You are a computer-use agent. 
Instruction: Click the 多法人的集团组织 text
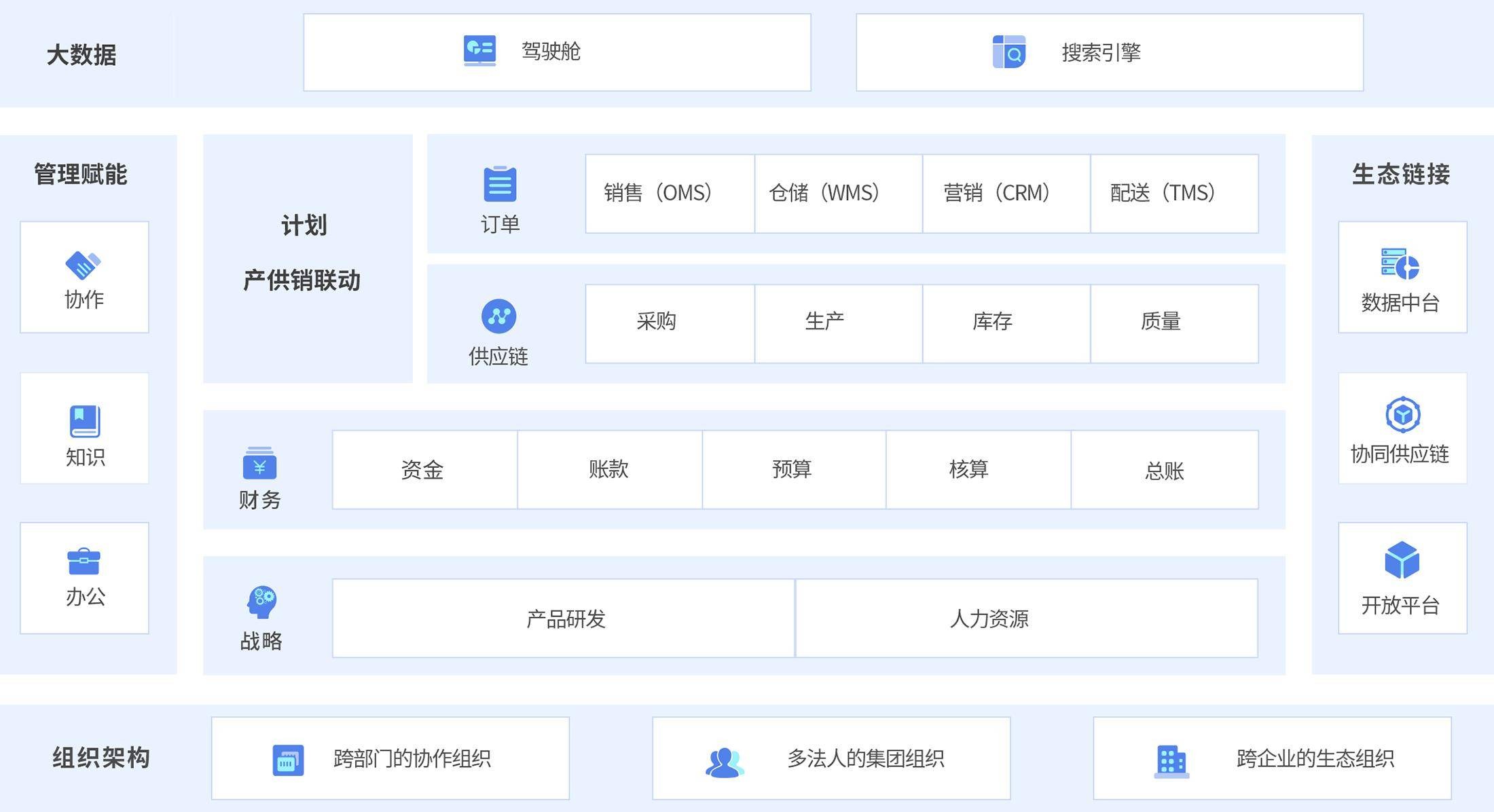pos(866,758)
